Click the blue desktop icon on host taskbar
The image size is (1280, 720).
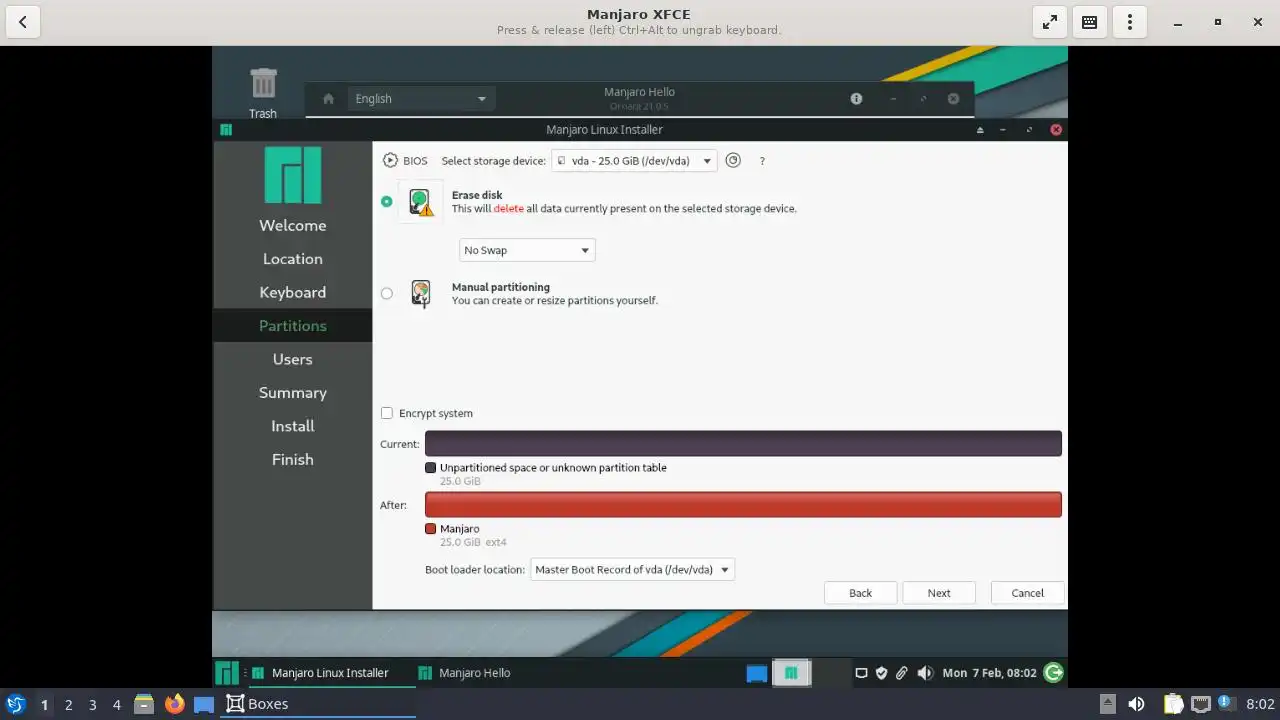[204, 704]
